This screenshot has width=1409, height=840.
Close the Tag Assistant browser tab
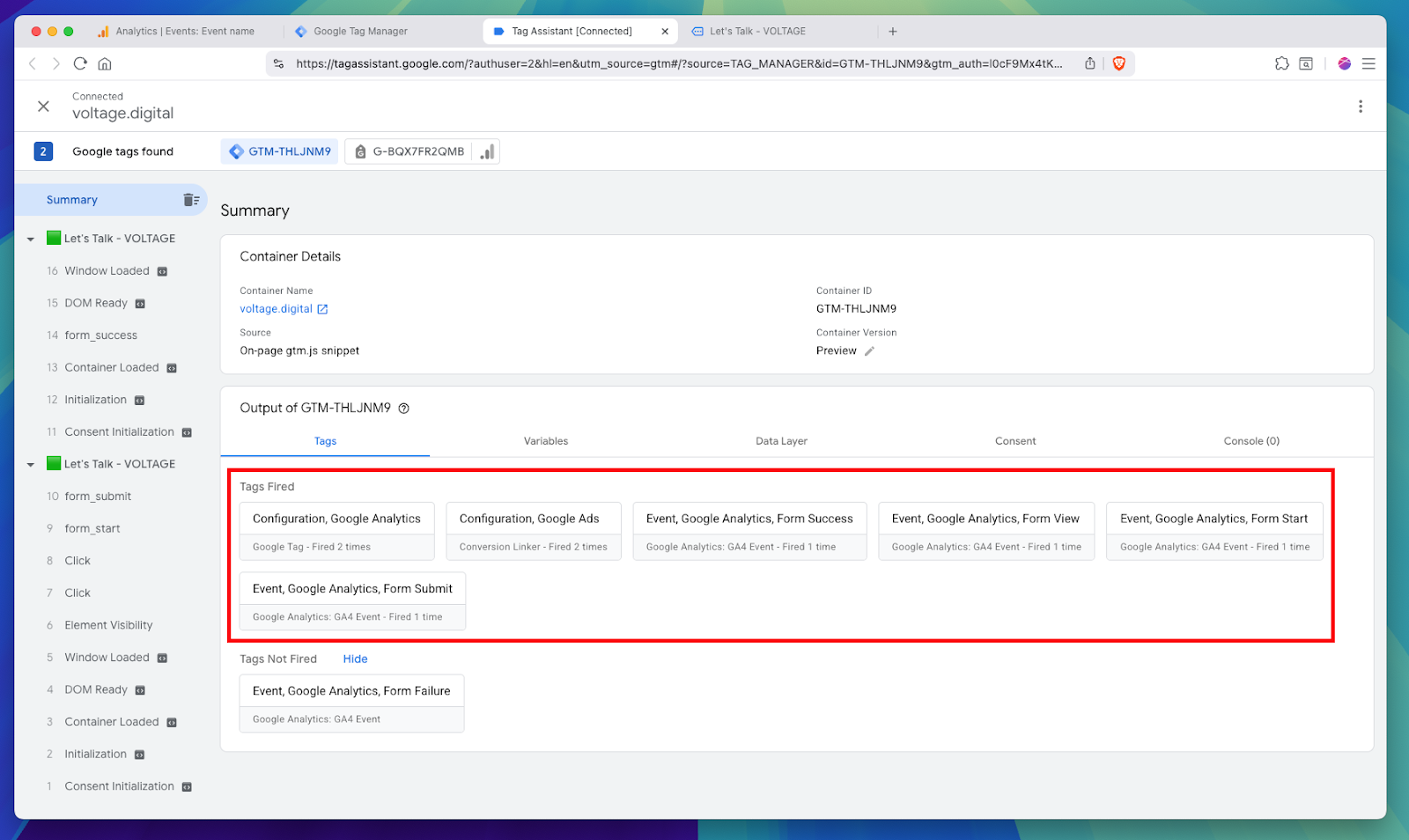(x=665, y=31)
